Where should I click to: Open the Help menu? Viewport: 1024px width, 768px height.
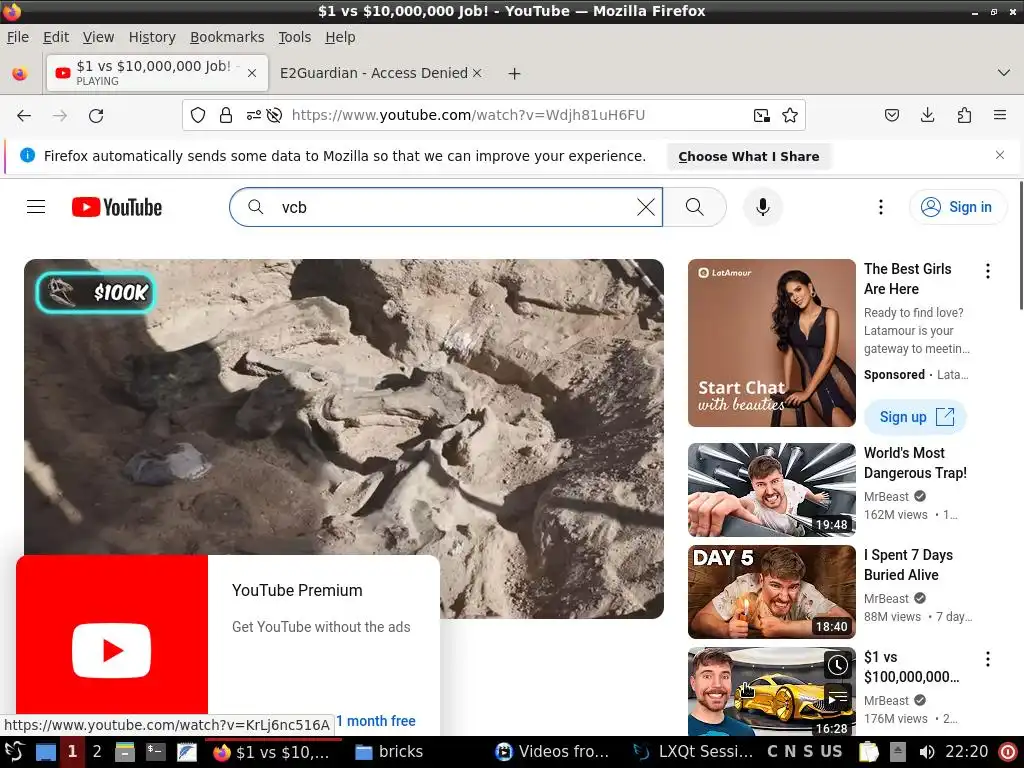[x=340, y=37]
